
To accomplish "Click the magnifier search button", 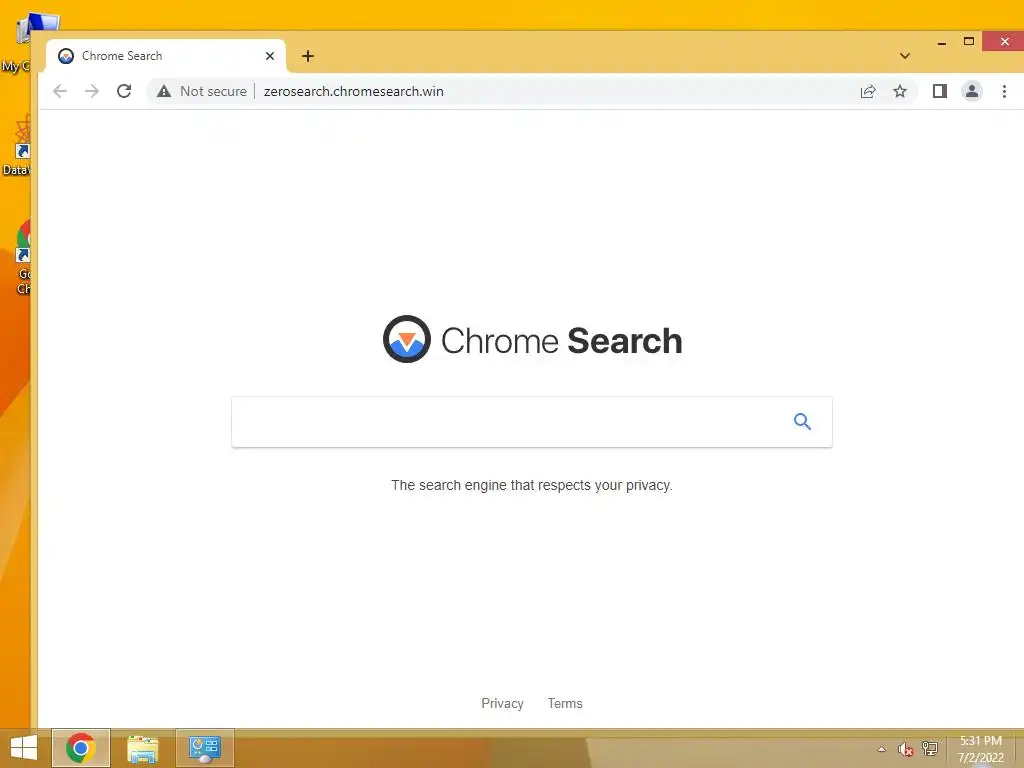I will (x=803, y=422).
